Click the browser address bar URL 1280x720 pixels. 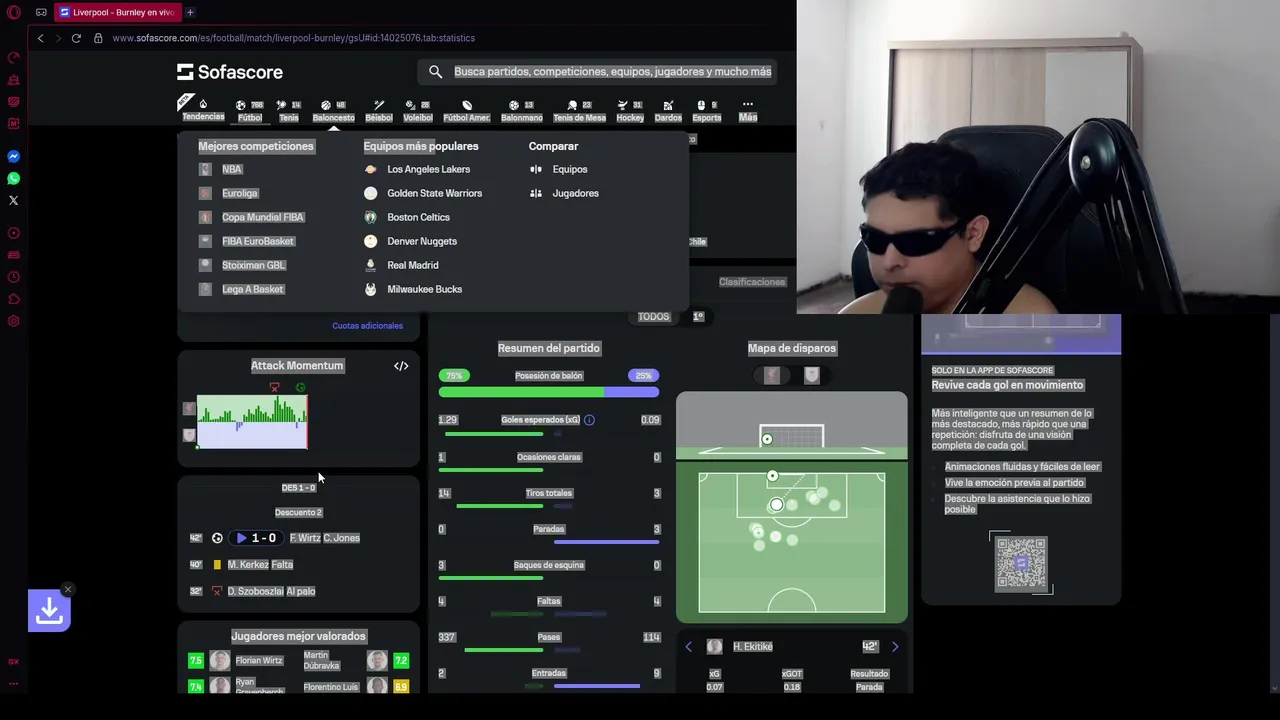pos(294,38)
